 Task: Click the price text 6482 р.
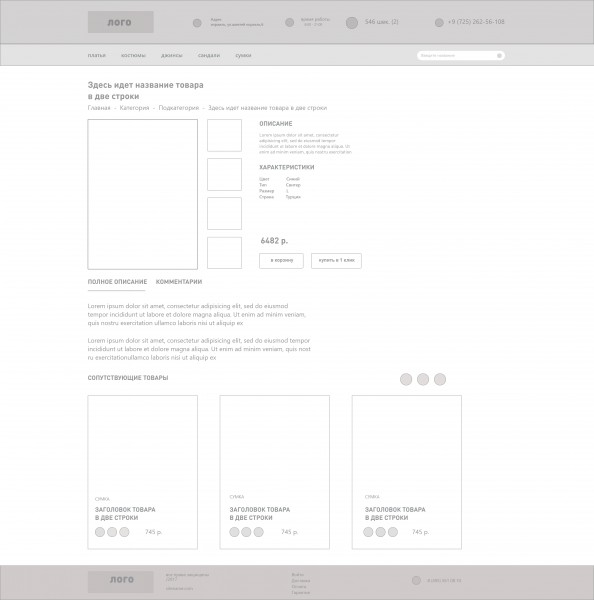(274, 241)
